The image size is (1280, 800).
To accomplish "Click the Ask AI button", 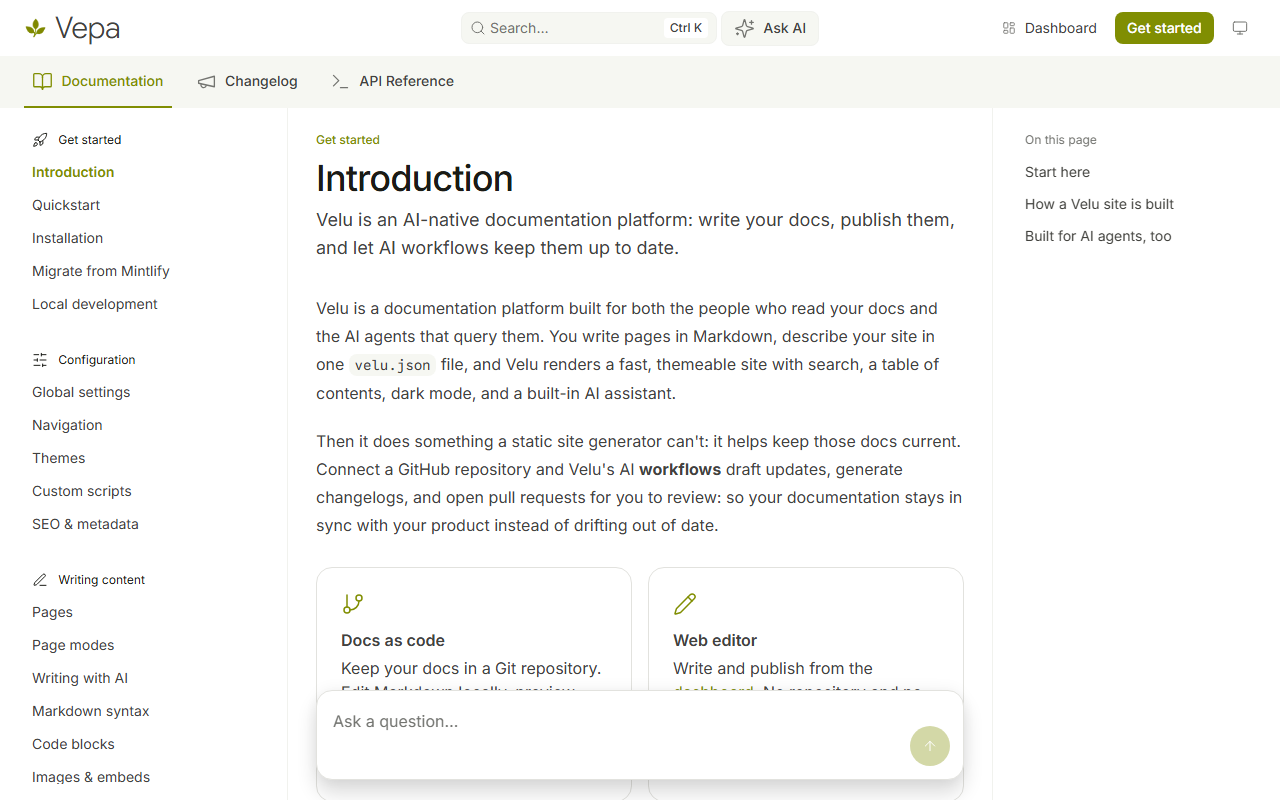I will (770, 28).
